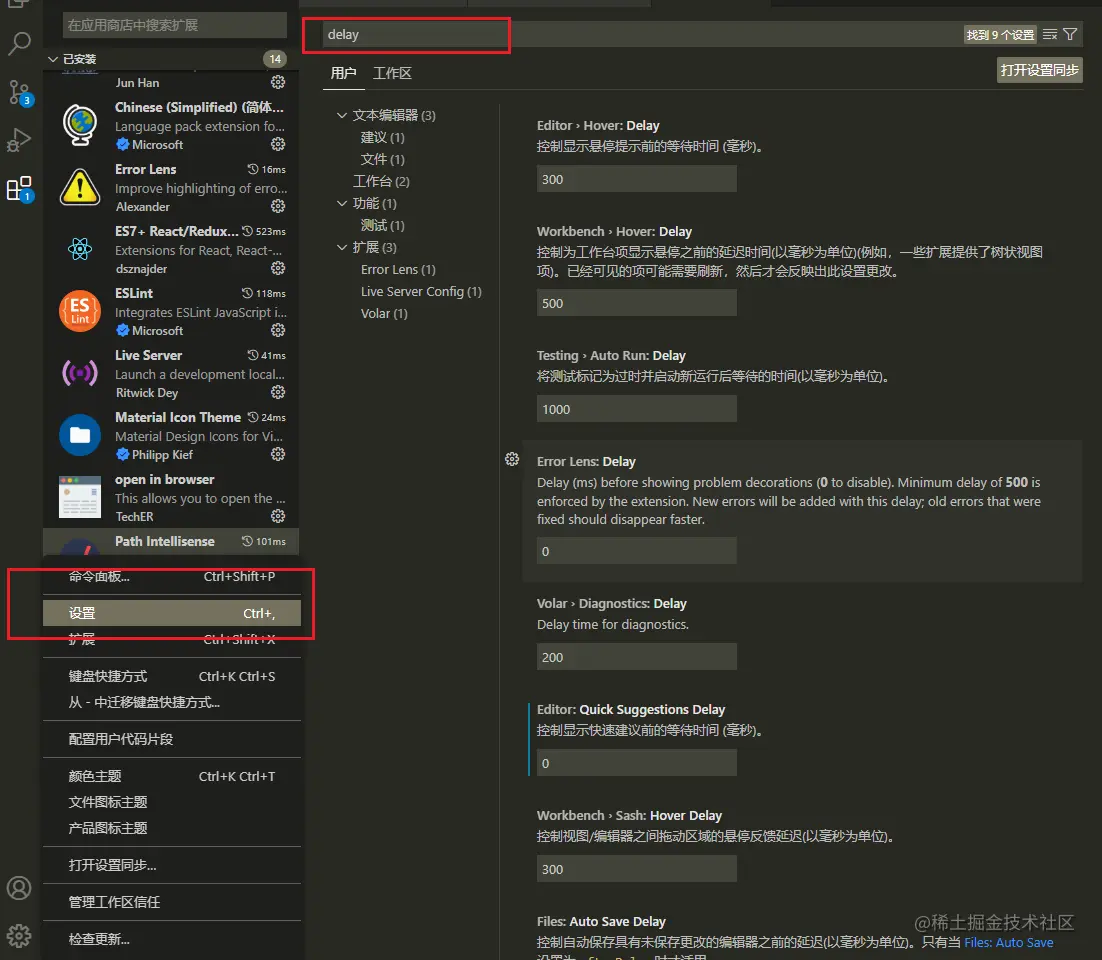Click the clear settings search icon
1102x960 pixels.
1050,34
